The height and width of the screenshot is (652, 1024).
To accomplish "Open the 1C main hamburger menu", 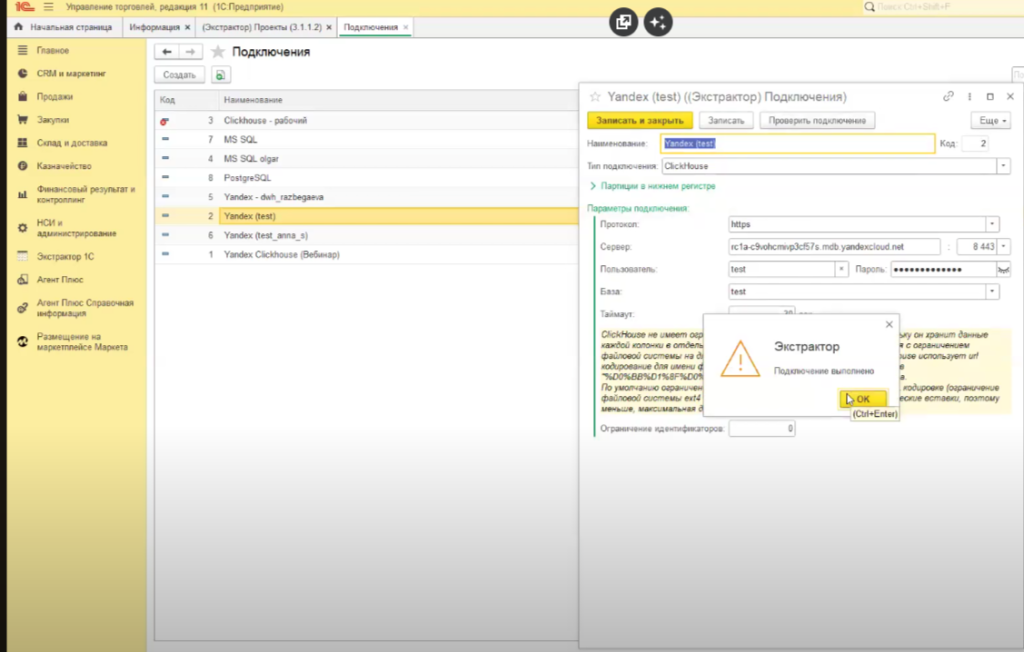I will tap(48, 7).
